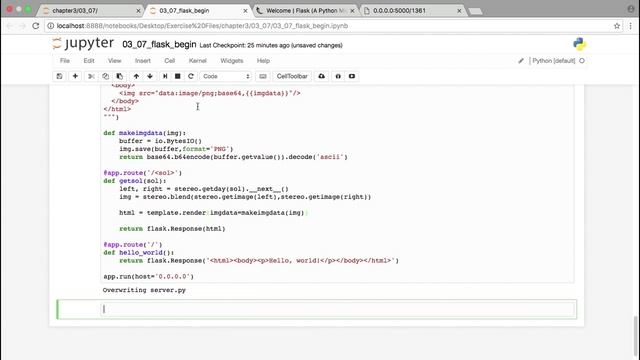Click the Jupyter logo
This screenshot has width=640, height=360.
point(83,43)
